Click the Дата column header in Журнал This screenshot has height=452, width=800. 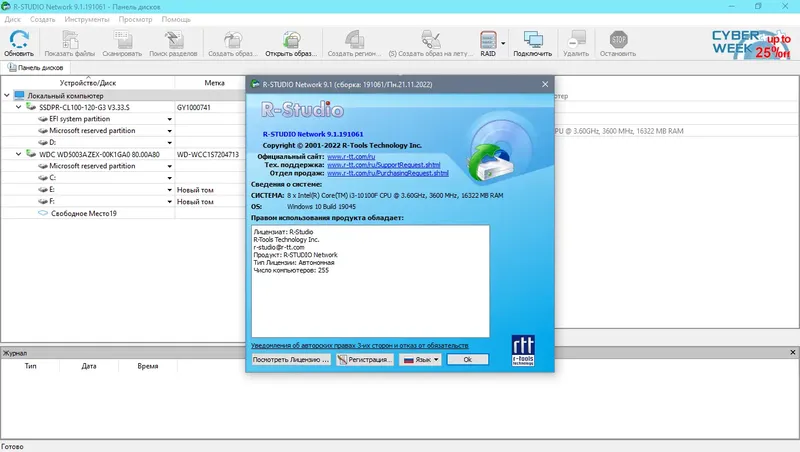pos(89,366)
